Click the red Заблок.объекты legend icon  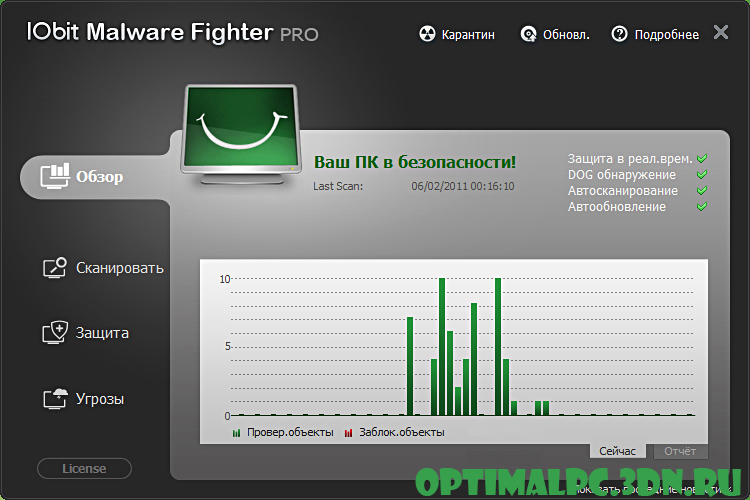[x=348, y=433]
